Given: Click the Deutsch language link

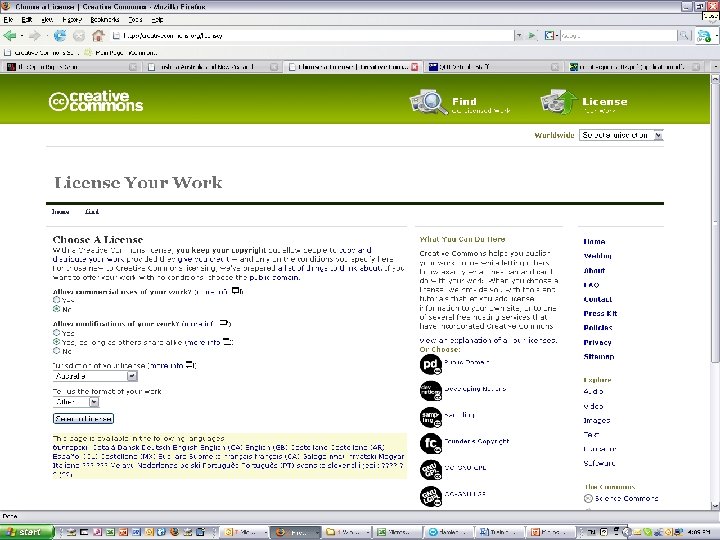Looking at the screenshot, I should tap(156, 447).
